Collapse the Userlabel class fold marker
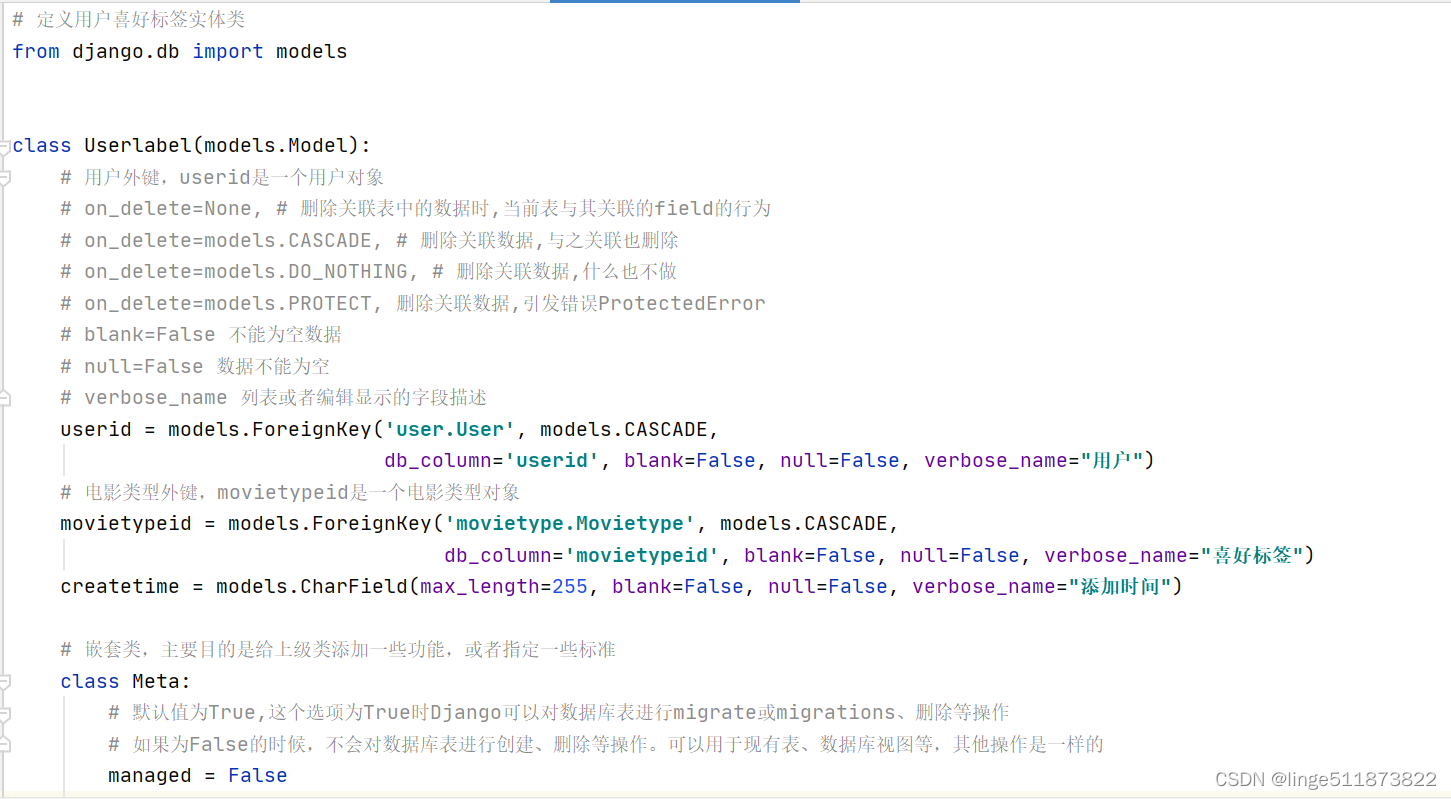This screenshot has height=799, width=1451. coord(4,146)
